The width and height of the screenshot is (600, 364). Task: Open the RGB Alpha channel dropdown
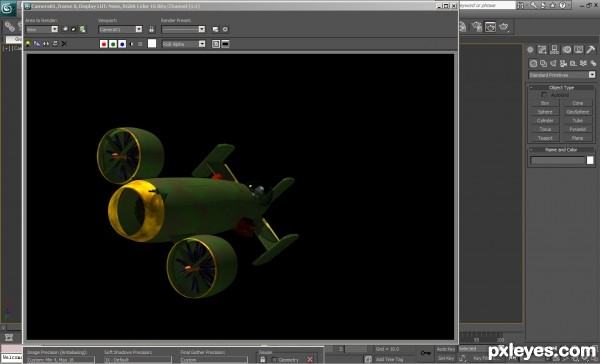tap(184, 44)
